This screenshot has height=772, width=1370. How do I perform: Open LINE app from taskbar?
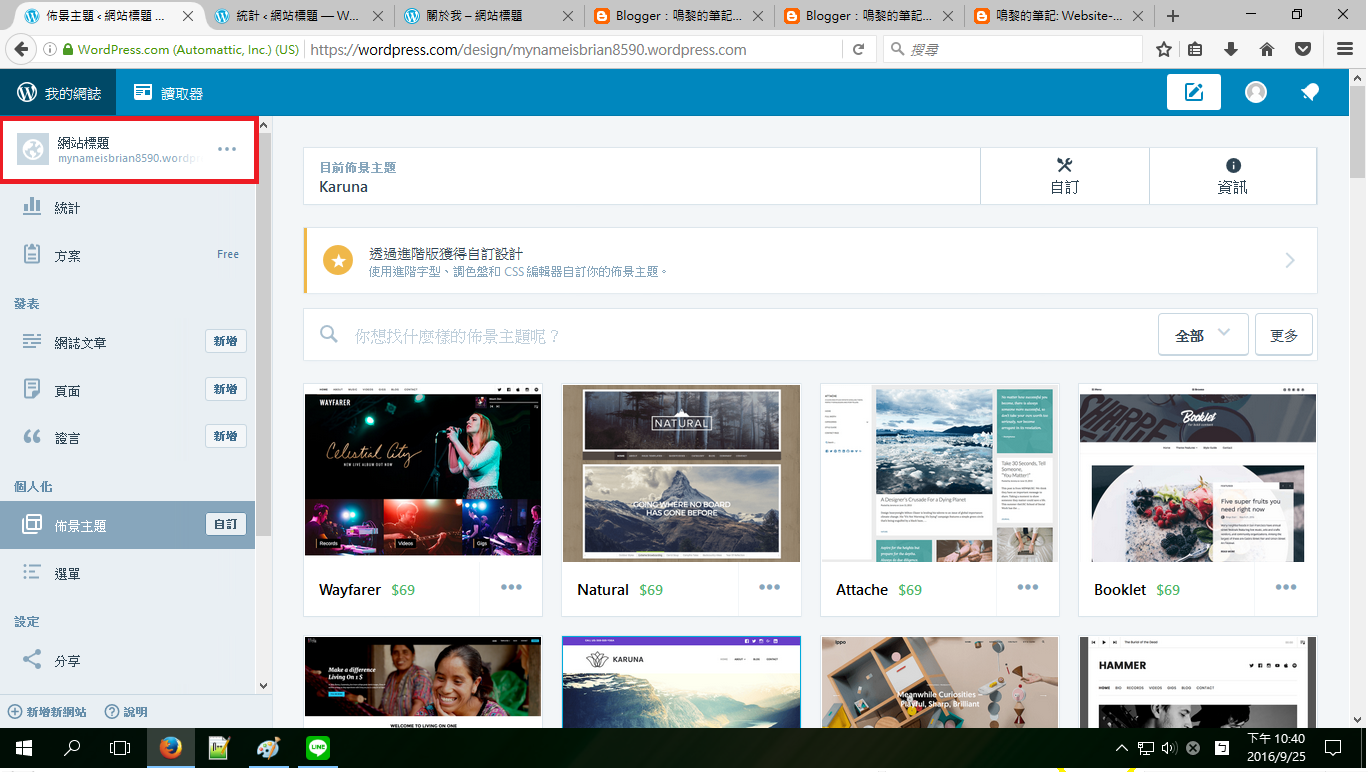click(318, 748)
